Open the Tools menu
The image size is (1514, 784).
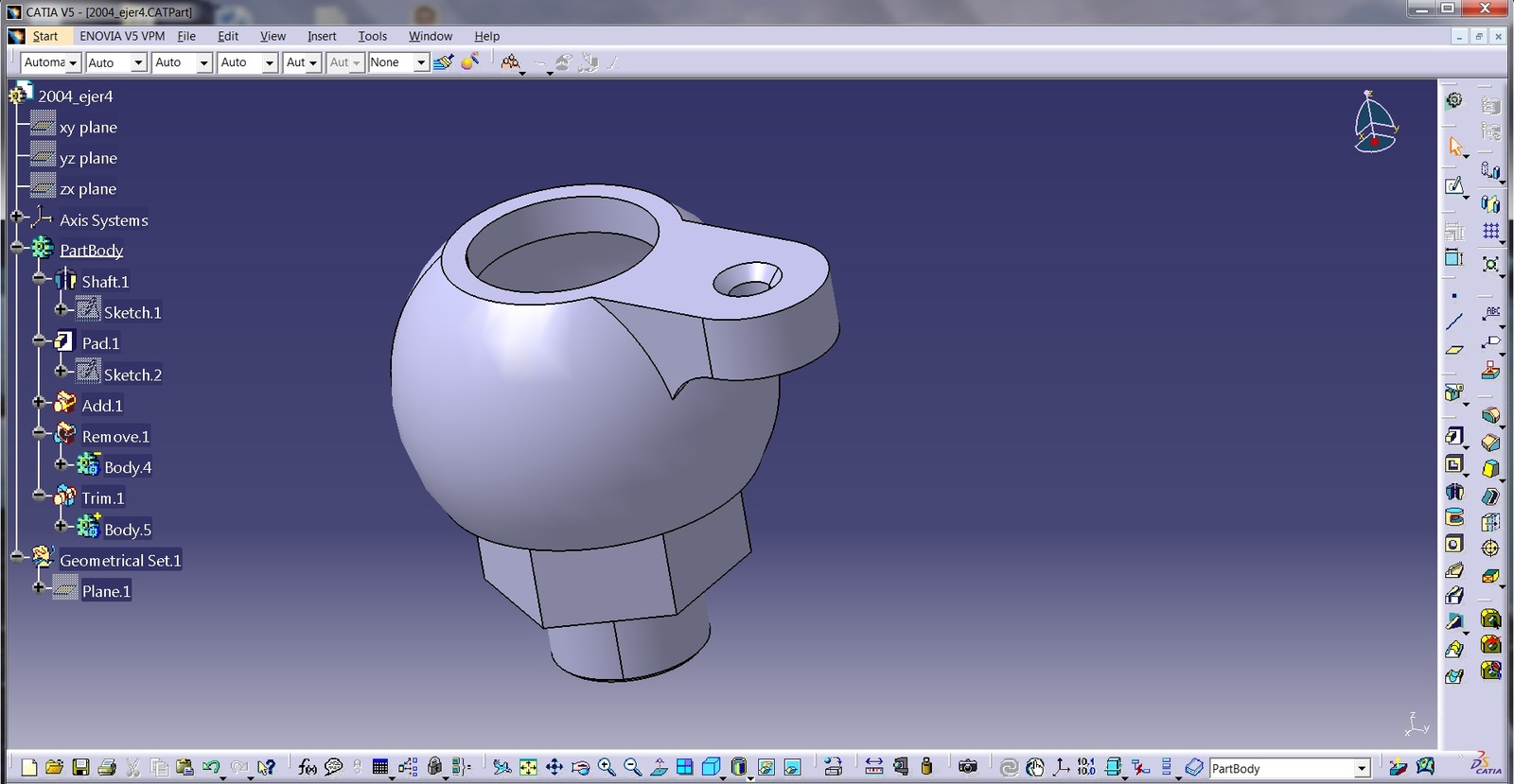373,36
